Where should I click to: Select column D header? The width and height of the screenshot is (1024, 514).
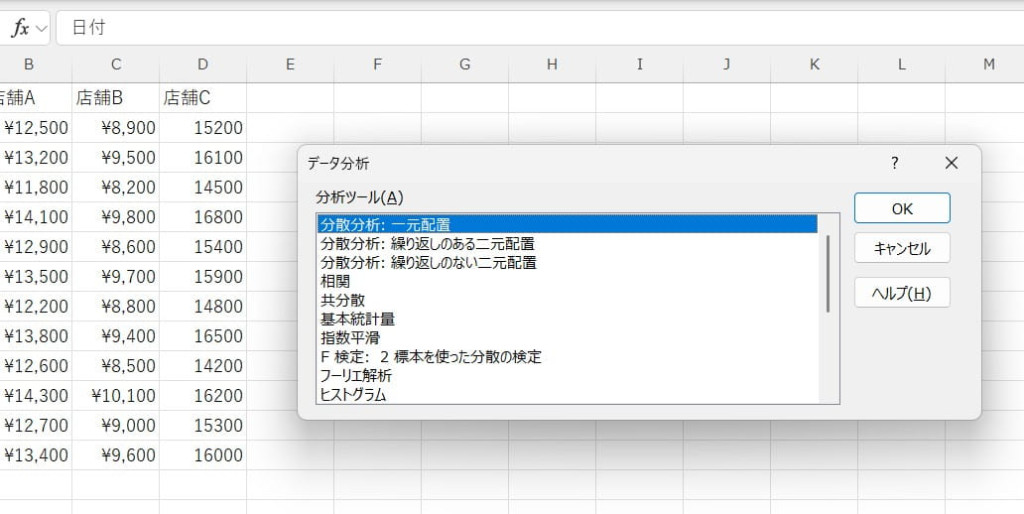tap(203, 65)
